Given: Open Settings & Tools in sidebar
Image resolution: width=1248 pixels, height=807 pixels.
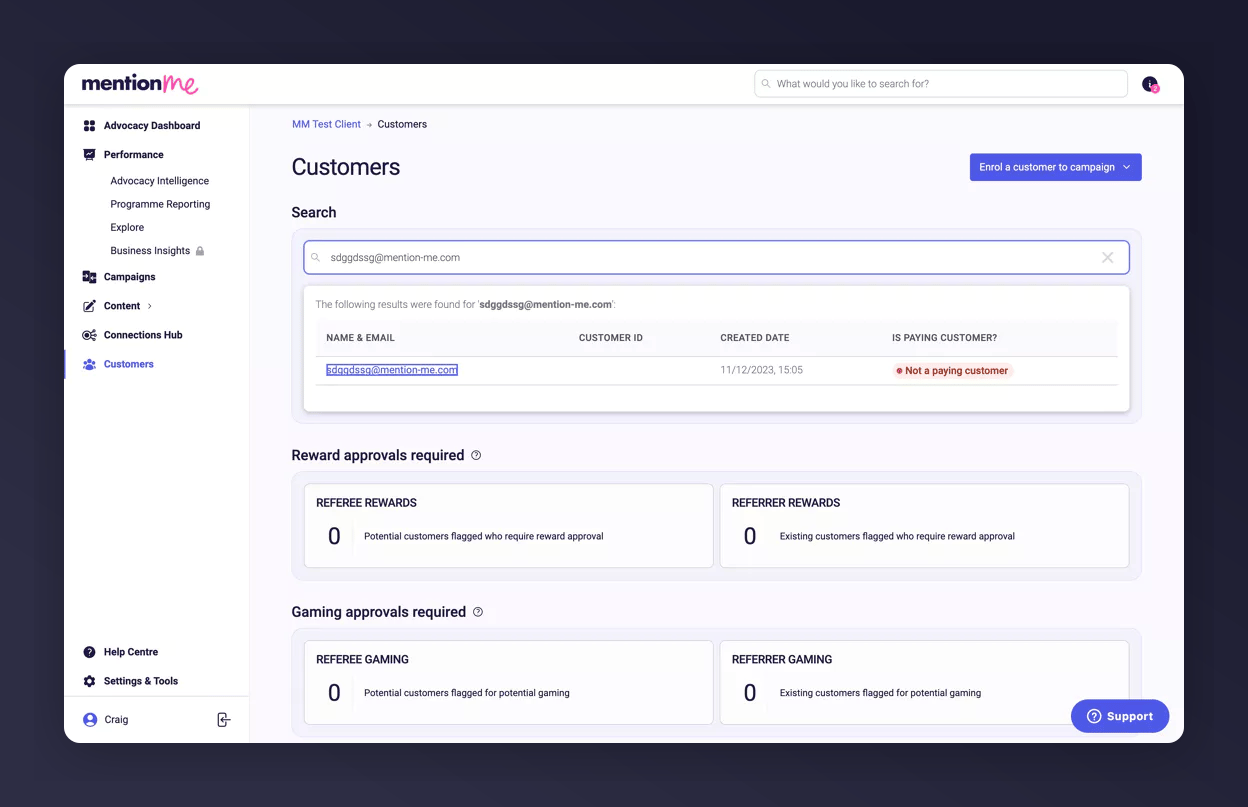Looking at the screenshot, I should [141, 681].
